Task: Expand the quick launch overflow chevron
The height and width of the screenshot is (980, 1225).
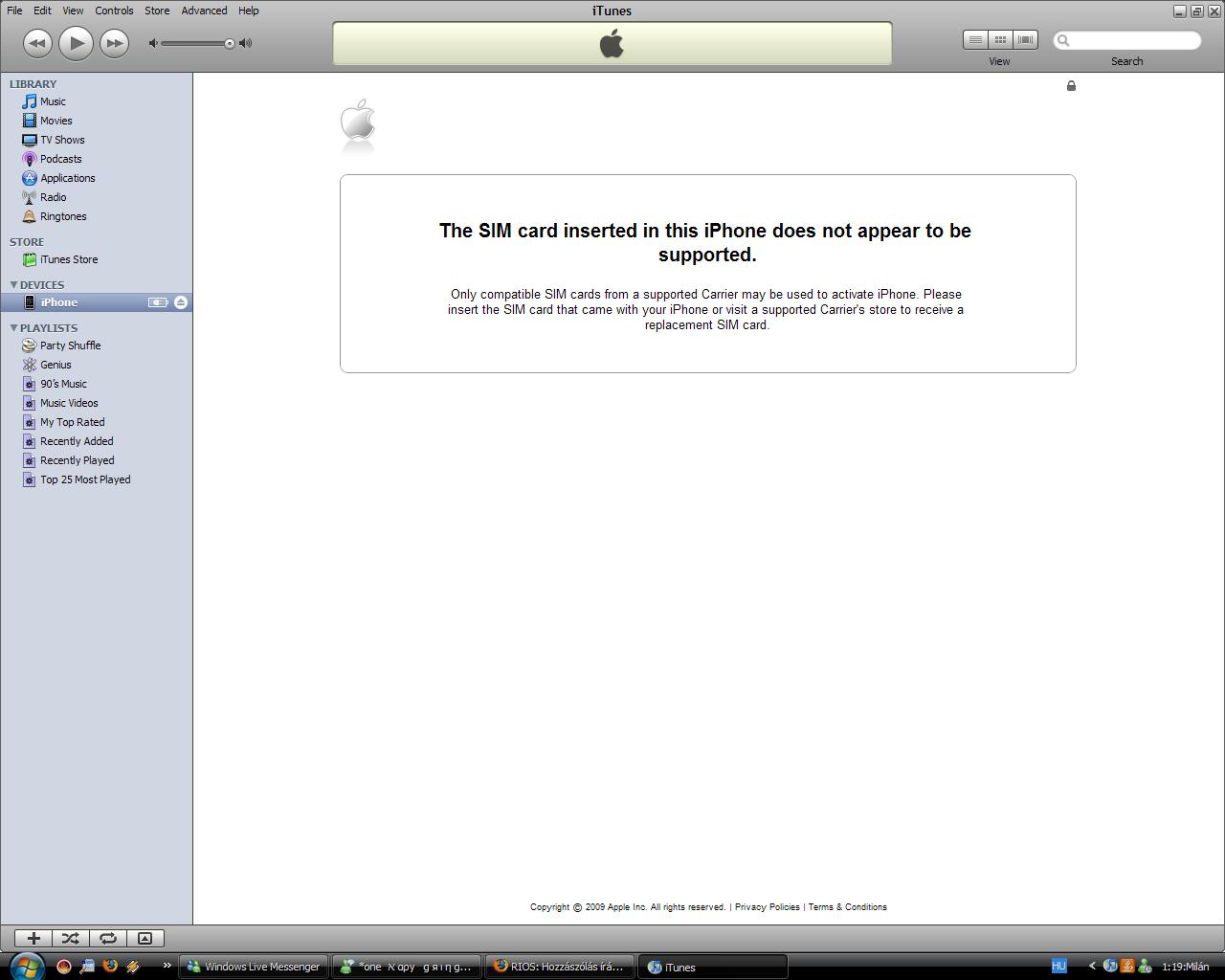Action: tap(167, 966)
